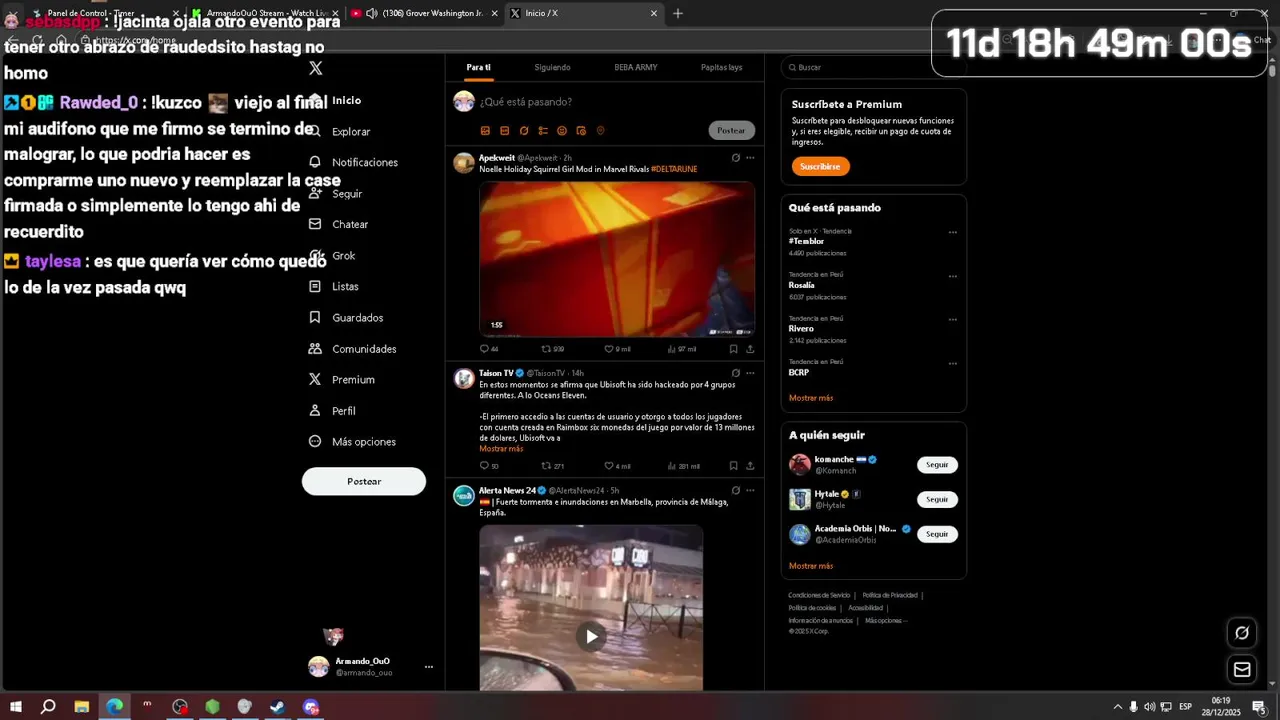Bookmark the Apekweit post
The height and width of the screenshot is (720, 1280).
tap(733, 349)
